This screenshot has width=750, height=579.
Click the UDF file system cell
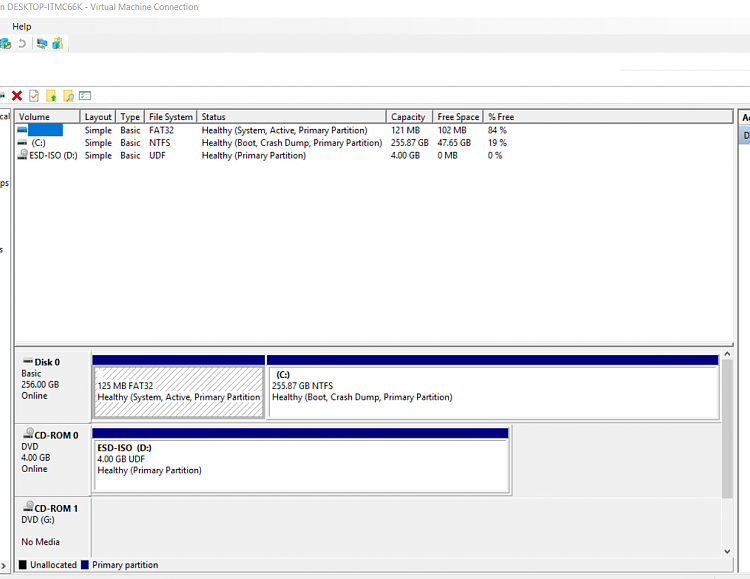point(157,155)
